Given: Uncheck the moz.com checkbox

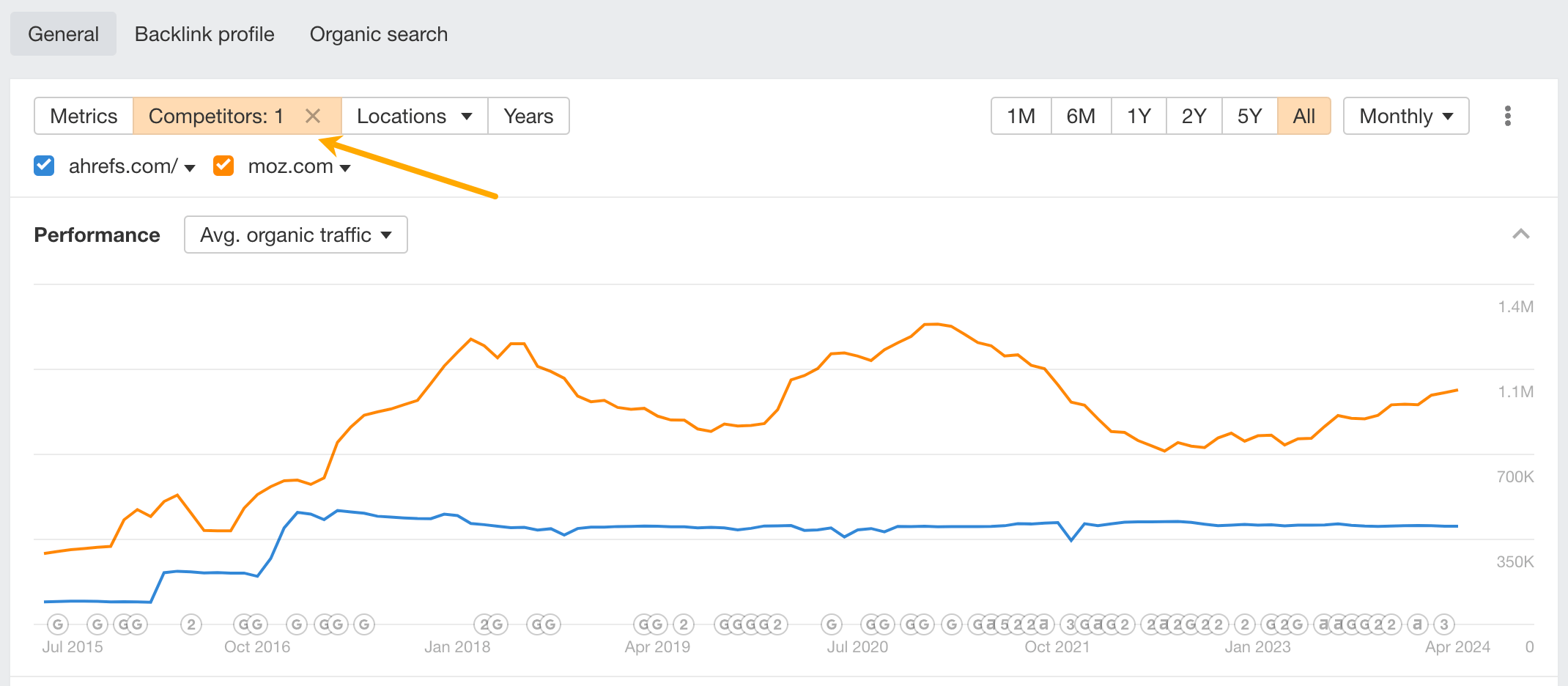Looking at the screenshot, I should click(223, 166).
